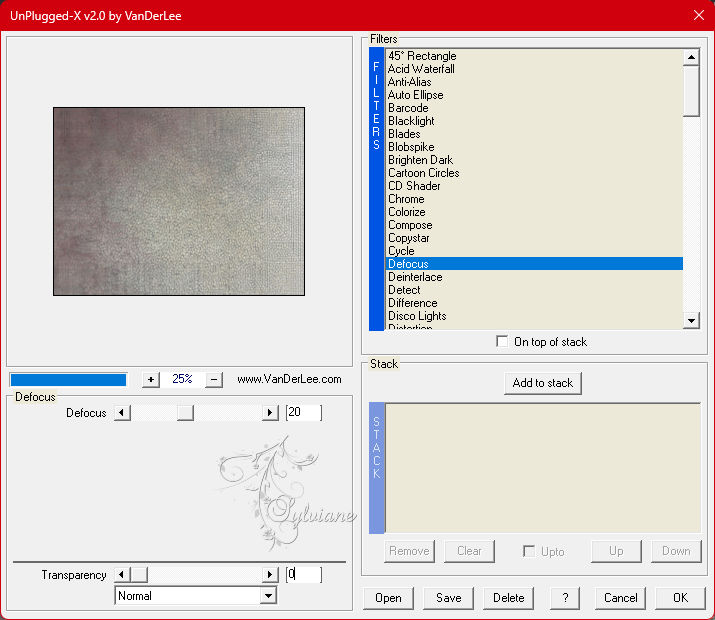Click the Defocus slider thumb
Screen dimensions: 715x620
click(x=185, y=413)
